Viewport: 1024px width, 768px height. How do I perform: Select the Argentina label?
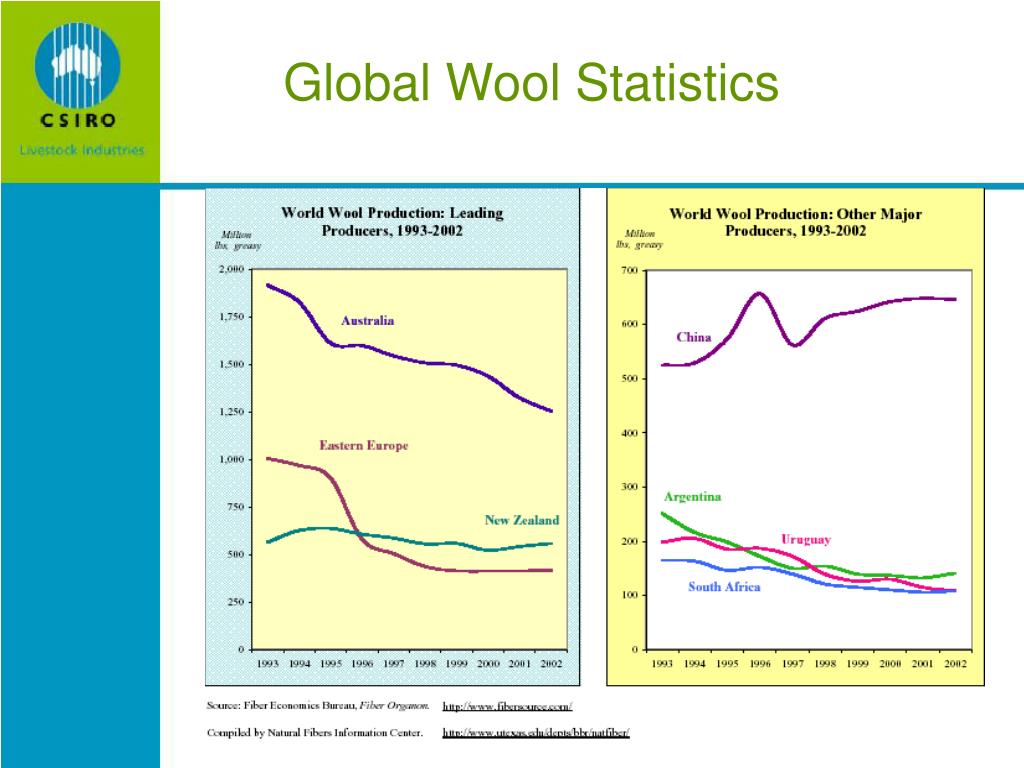pos(693,495)
